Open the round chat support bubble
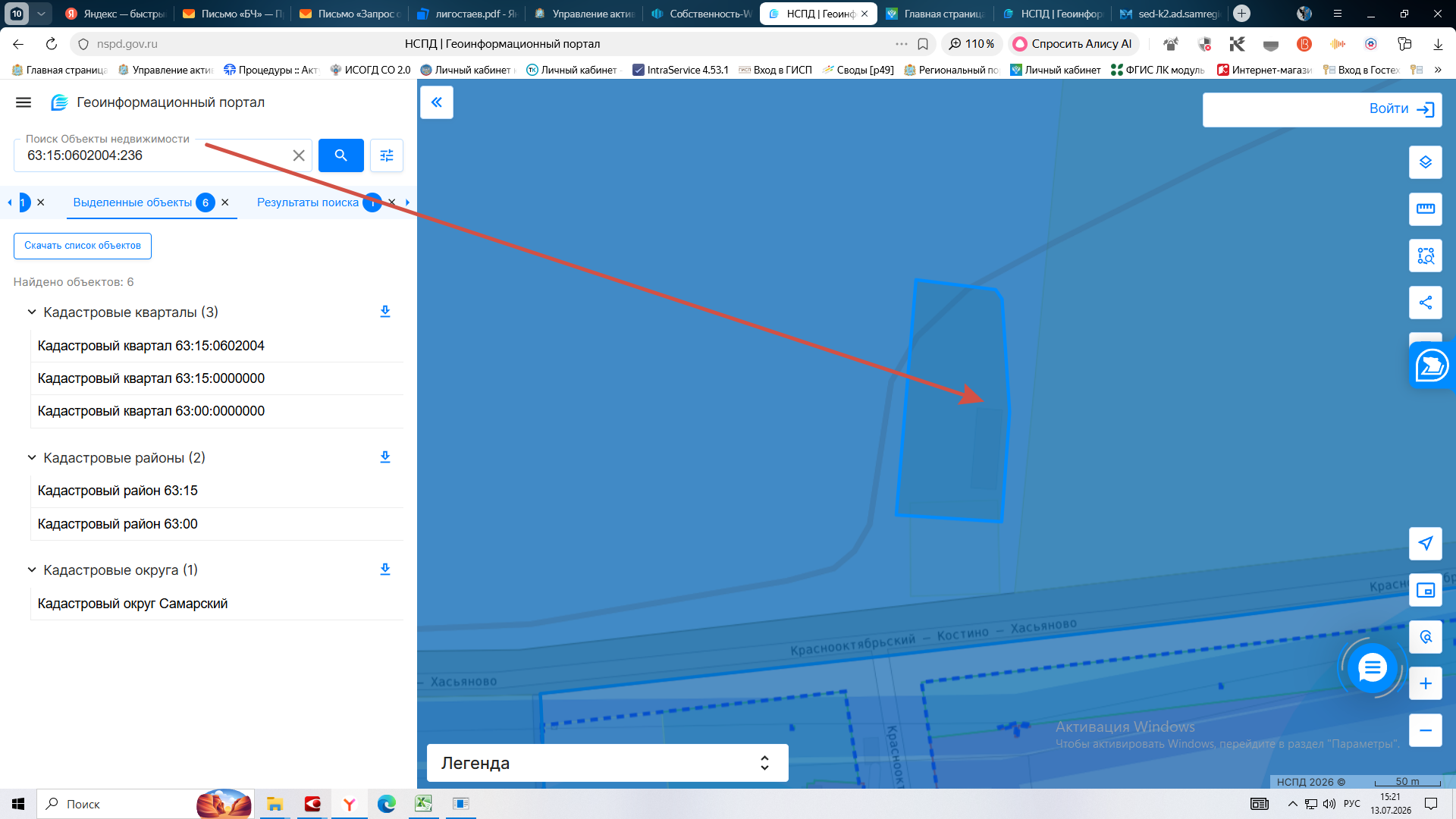Viewport: 1456px width, 819px height. [x=1372, y=668]
